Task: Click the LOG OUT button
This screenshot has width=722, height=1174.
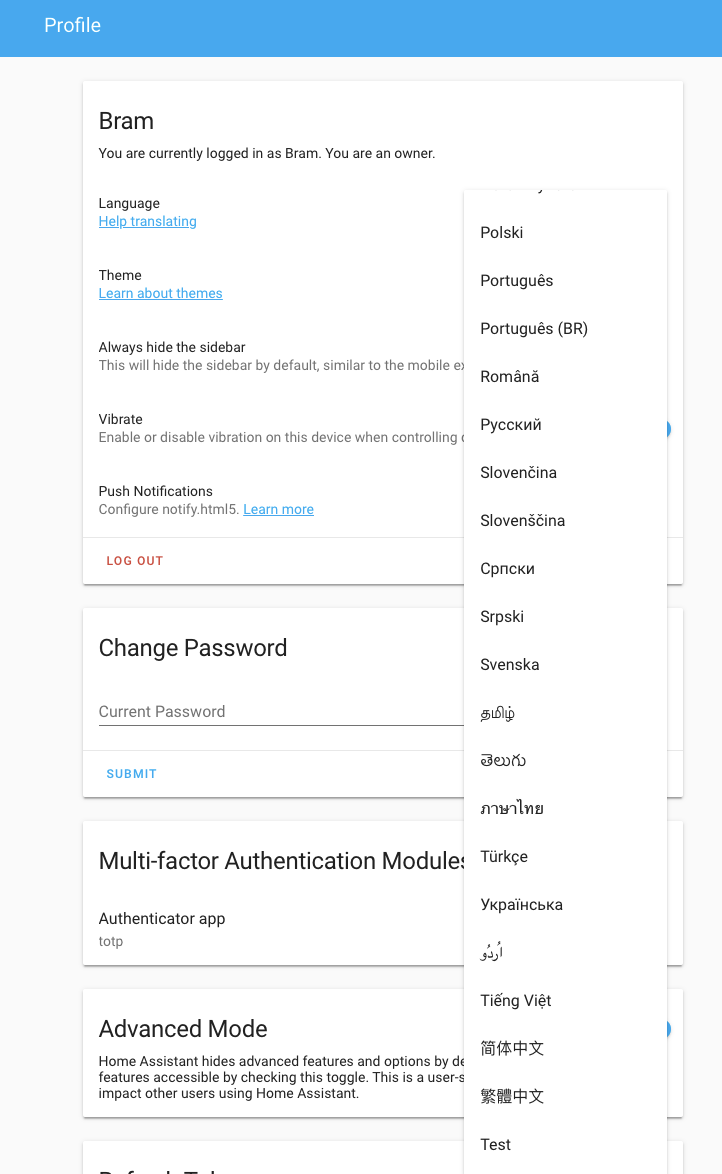Action: (134, 560)
